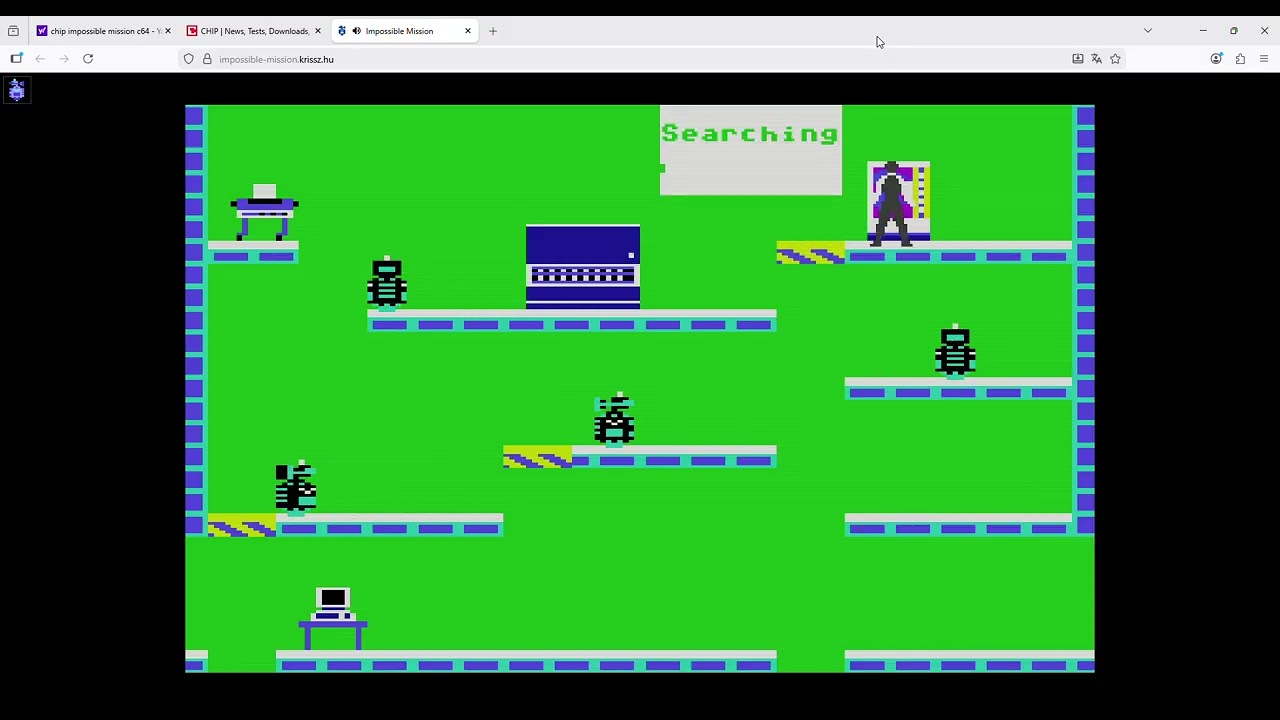
Task: Click the robot on the center middle platform
Action: (x=614, y=419)
